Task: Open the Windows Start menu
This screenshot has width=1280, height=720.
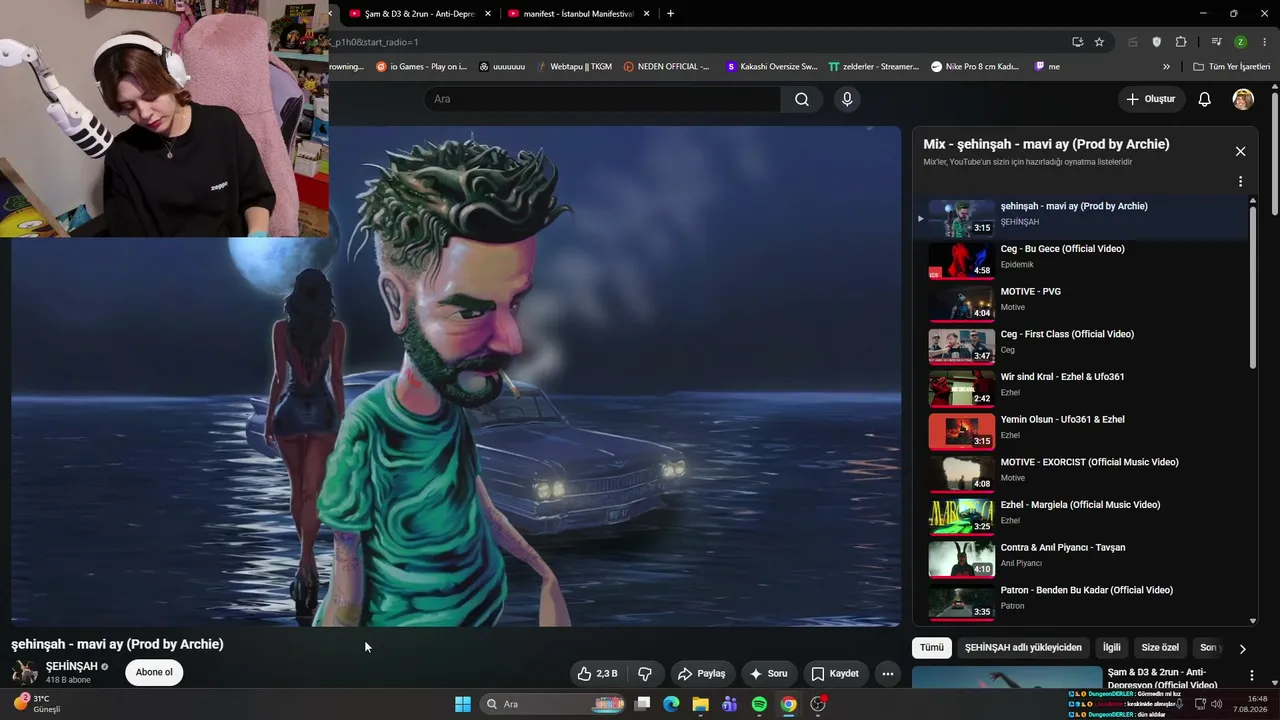Action: [x=463, y=704]
